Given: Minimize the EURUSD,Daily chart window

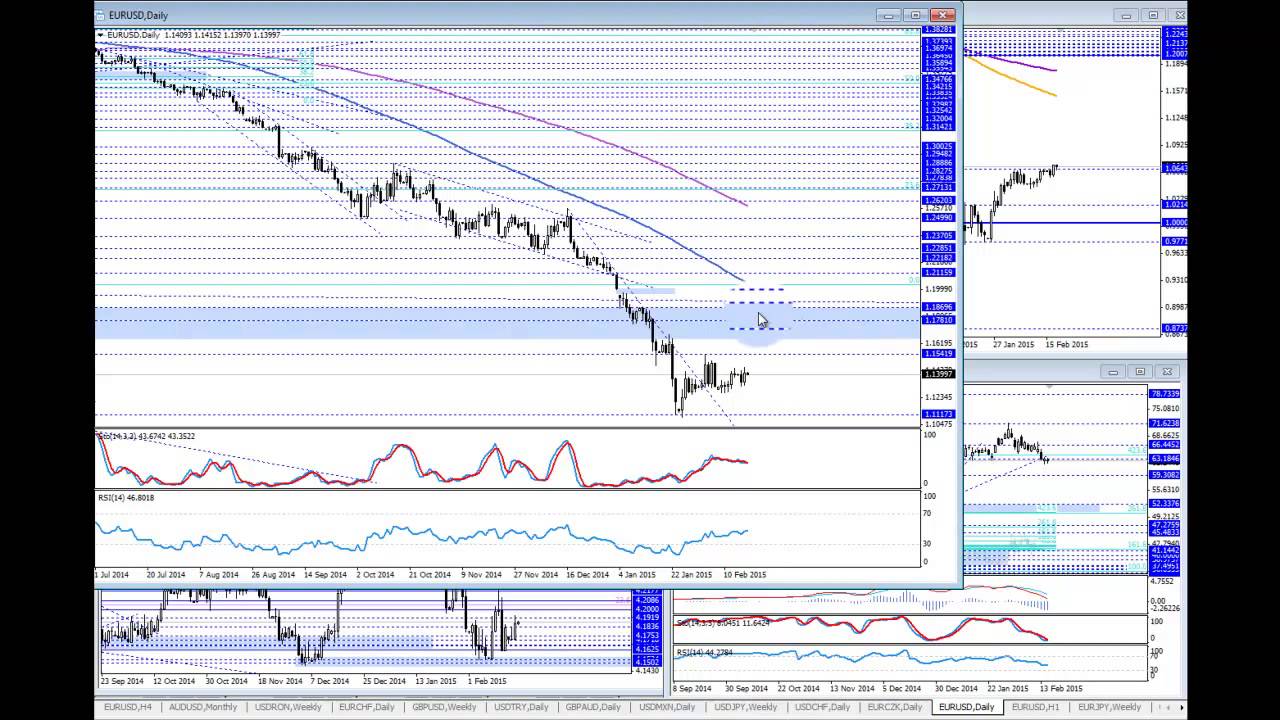Looking at the screenshot, I should [888, 15].
